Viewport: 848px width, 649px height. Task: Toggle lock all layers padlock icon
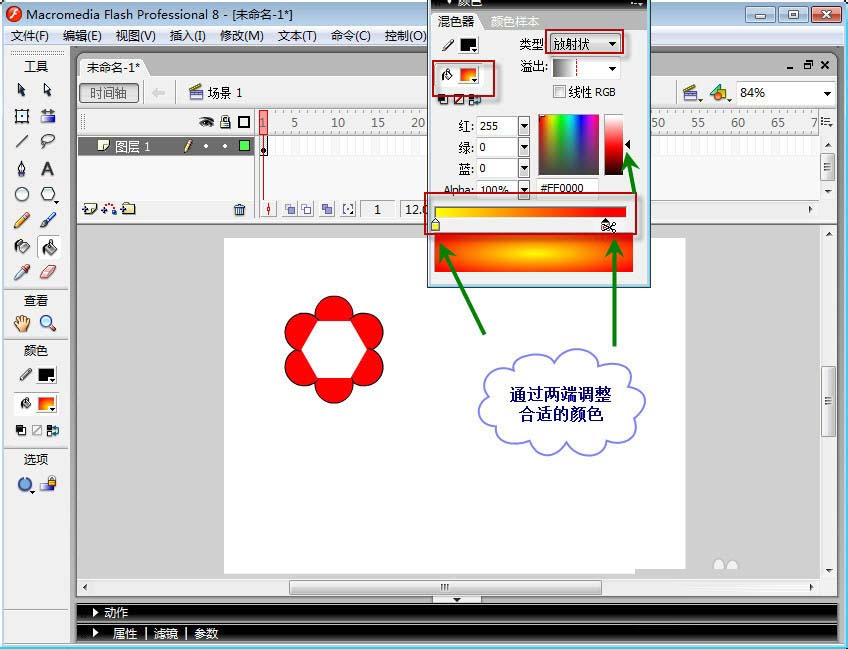coord(226,122)
